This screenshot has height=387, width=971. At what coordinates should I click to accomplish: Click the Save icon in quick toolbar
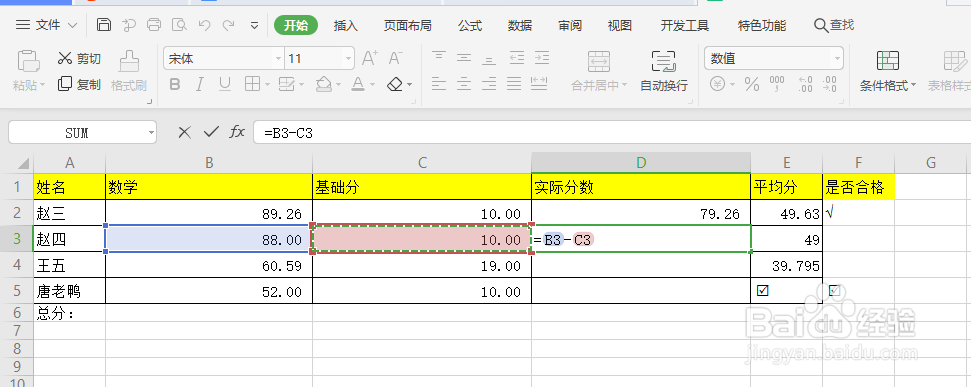point(104,25)
